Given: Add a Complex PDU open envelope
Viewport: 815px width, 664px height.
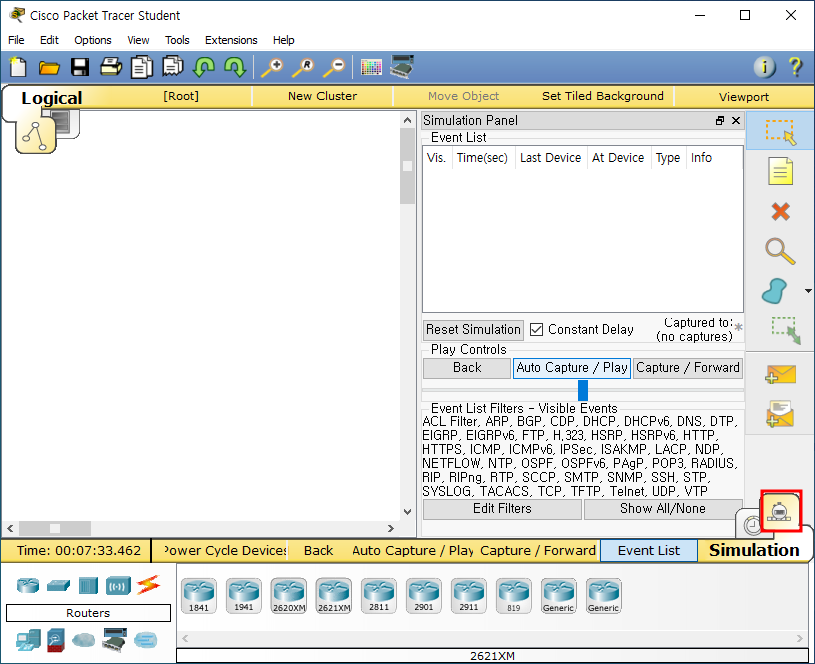Looking at the screenshot, I should click(780, 414).
